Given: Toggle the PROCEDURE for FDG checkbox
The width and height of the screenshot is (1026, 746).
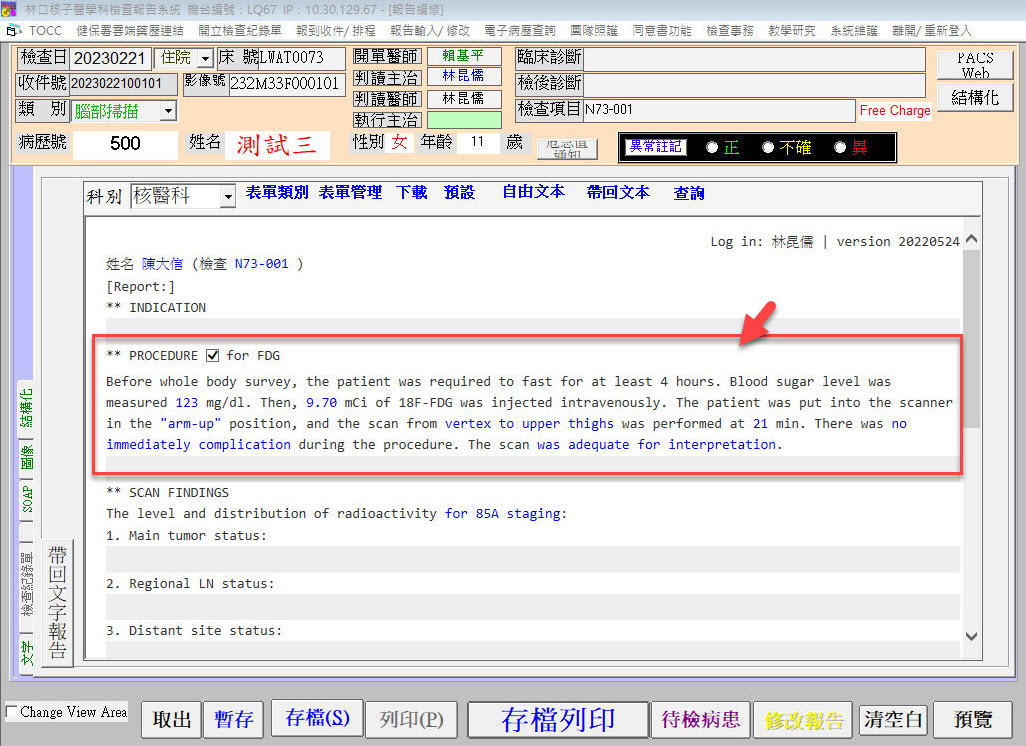Looking at the screenshot, I should click(212, 355).
